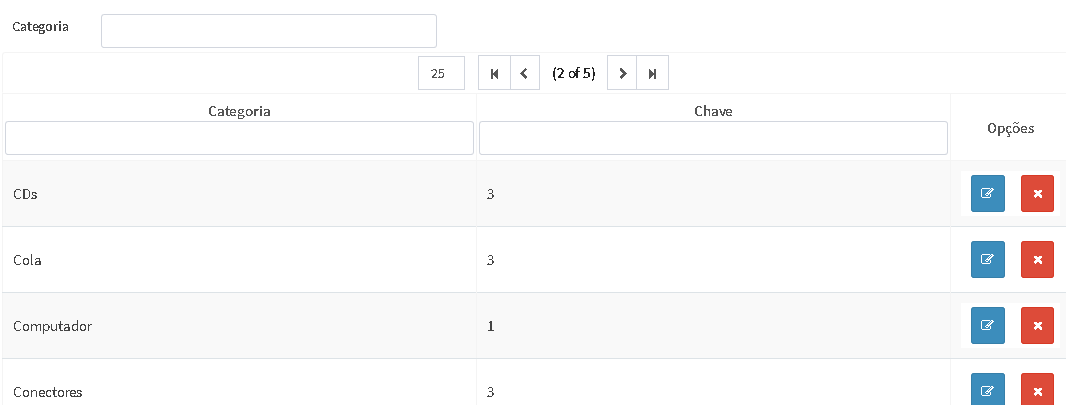The height and width of the screenshot is (405, 1066).
Task: Delete the Cola category row
Action: (1037, 260)
